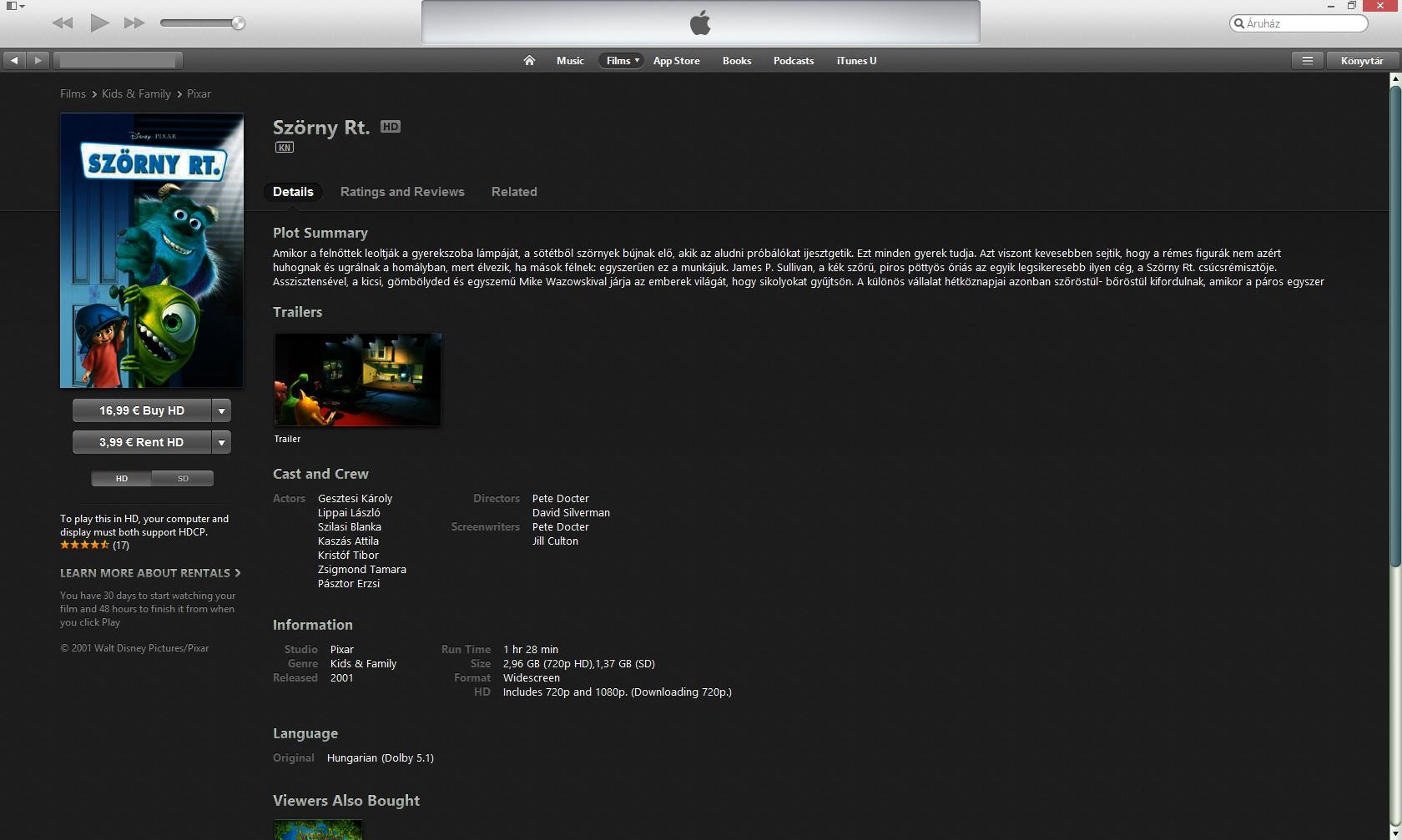Buy HD for 16,99 €
The height and width of the screenshot is (840, 1402).
pos(142,410)
